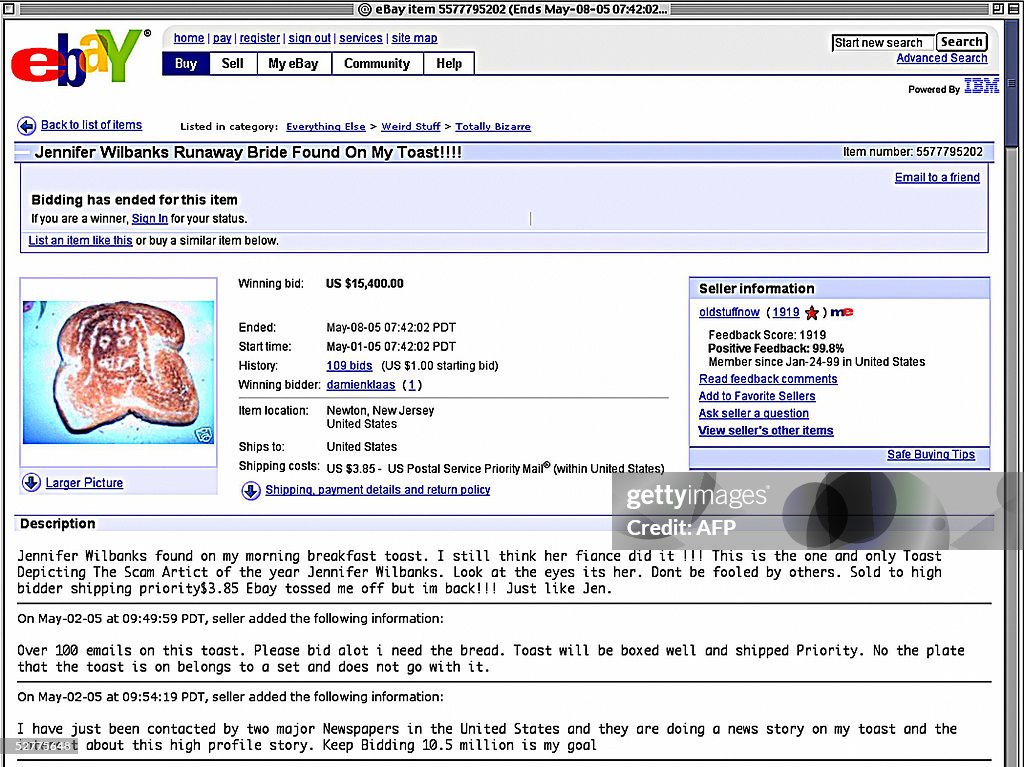Click the toast photo thumbnail
The height and width of the screenshot is (767, 1024).
[118, 372]
